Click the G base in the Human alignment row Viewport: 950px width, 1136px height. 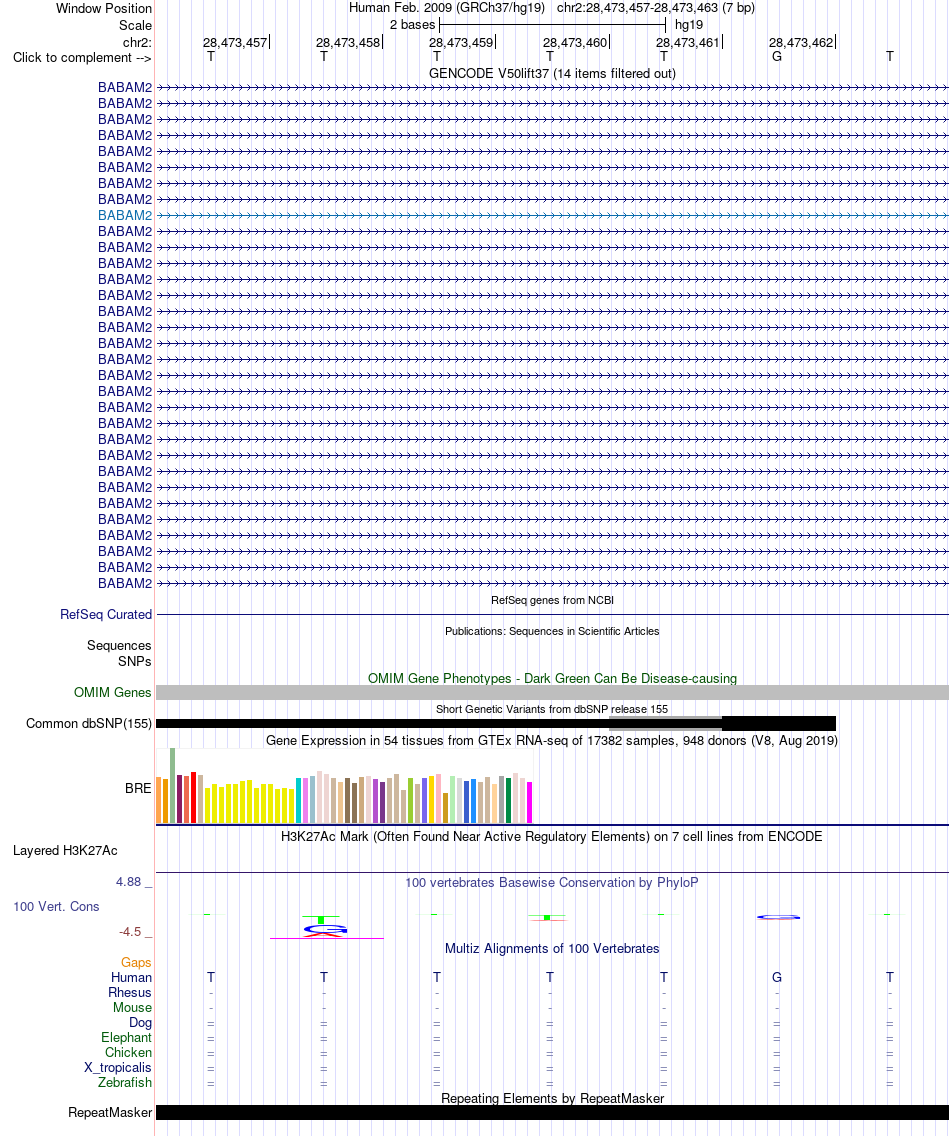pos(777,977)
